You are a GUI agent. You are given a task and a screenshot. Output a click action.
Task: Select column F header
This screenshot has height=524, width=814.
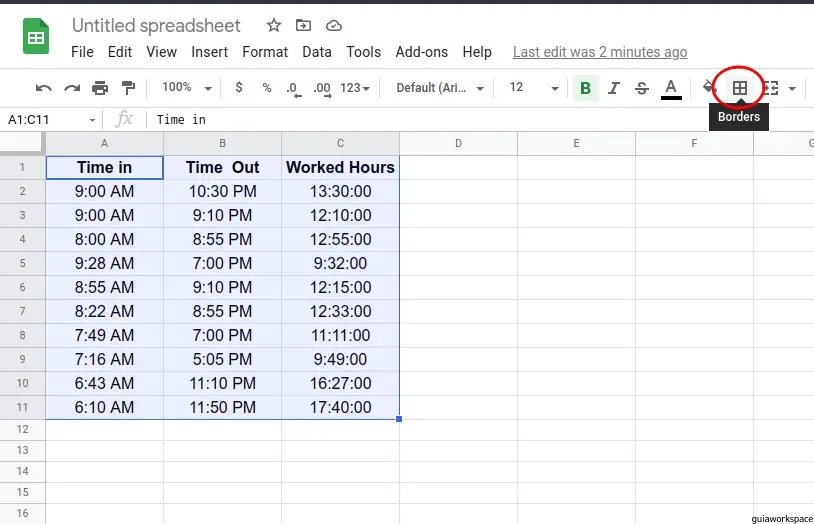pyautogui.click(x=694, y=143)
